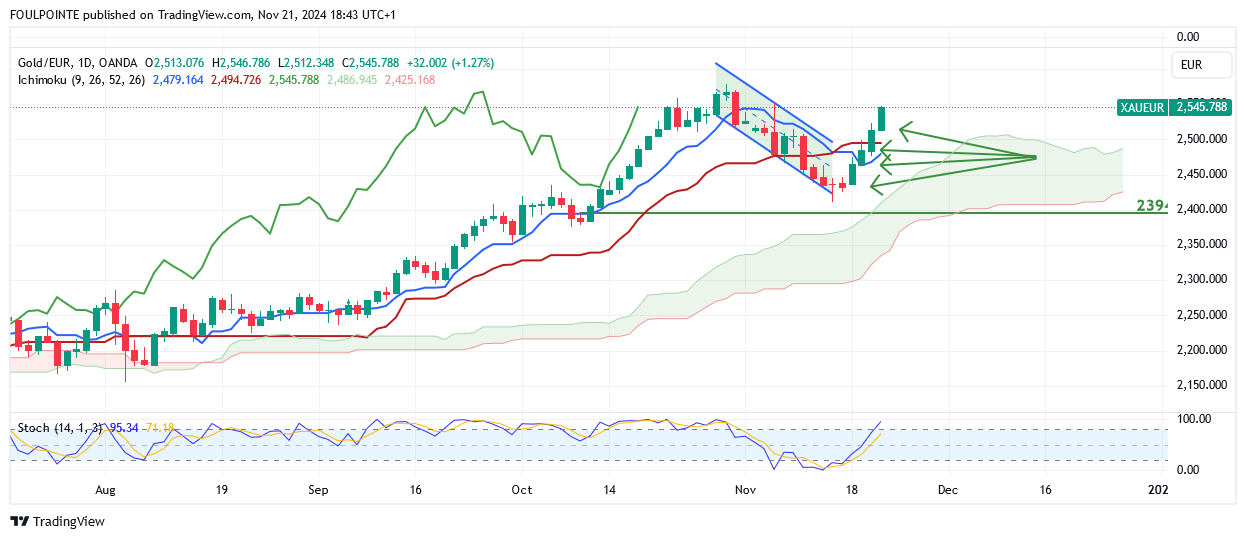Click the 2,500.000 price axis label
The height and width of the screenshot is (539, 1246).
click(1203, 138)
